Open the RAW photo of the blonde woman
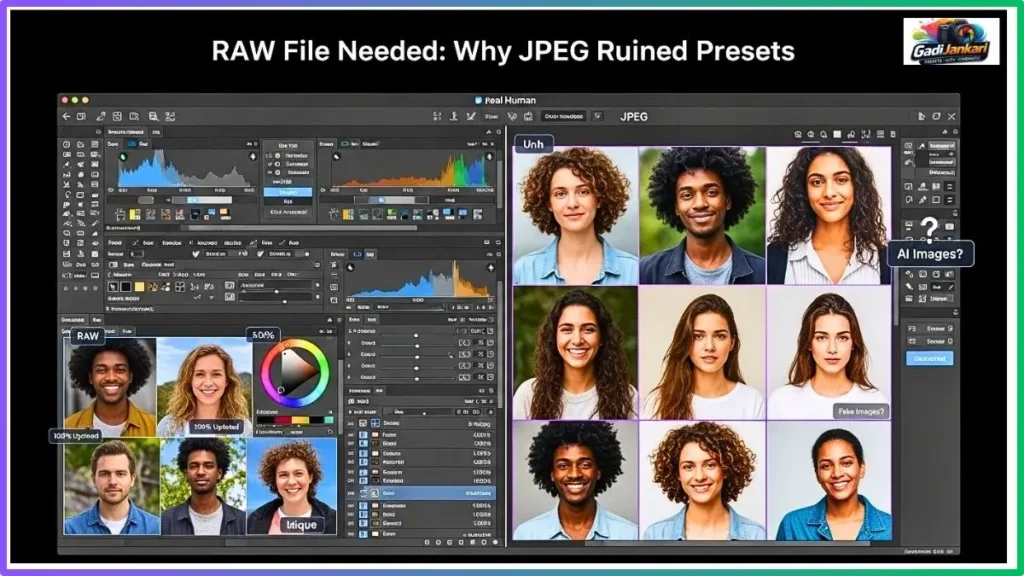Screen dimensions: 1024x576 204,387
